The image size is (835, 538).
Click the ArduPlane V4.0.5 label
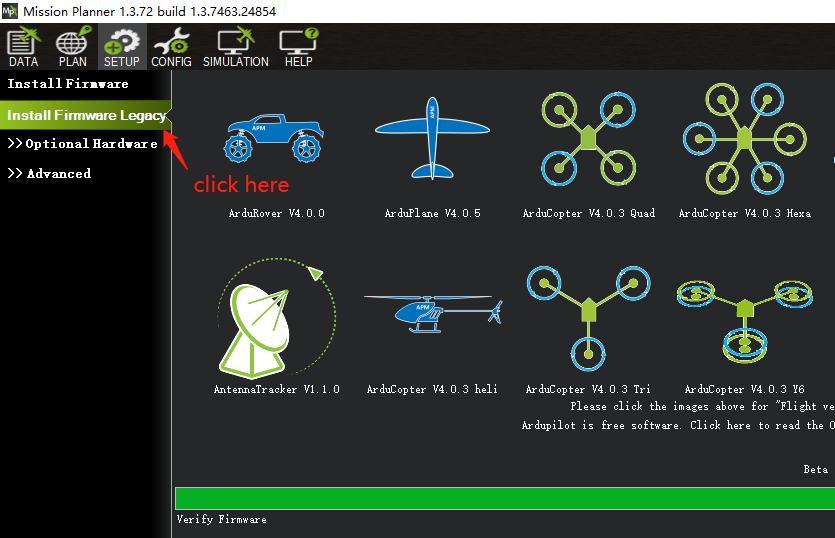pyautogui.click(x=432, y=213)
